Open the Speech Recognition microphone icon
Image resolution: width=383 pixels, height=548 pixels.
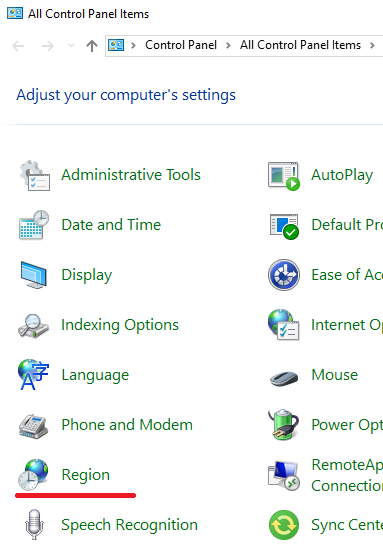tap(34, 525)
